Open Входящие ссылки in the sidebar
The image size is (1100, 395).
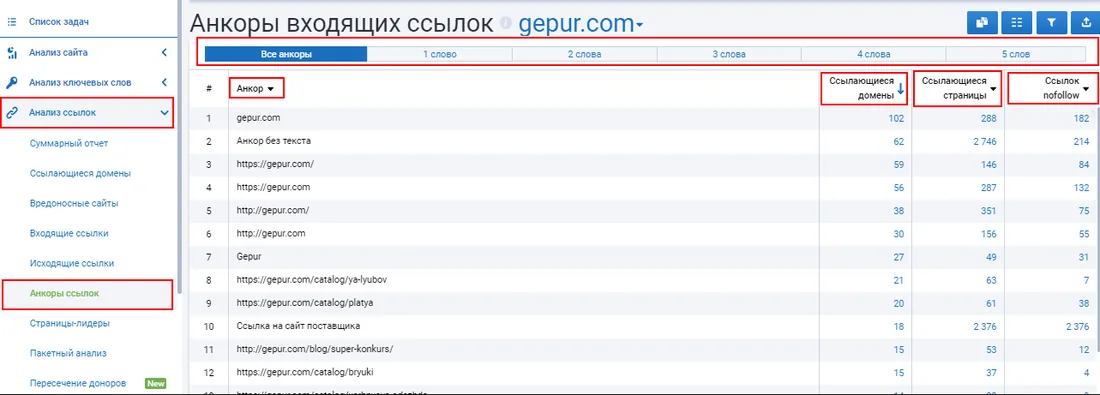pyautogui.click(x=69, y=233)
